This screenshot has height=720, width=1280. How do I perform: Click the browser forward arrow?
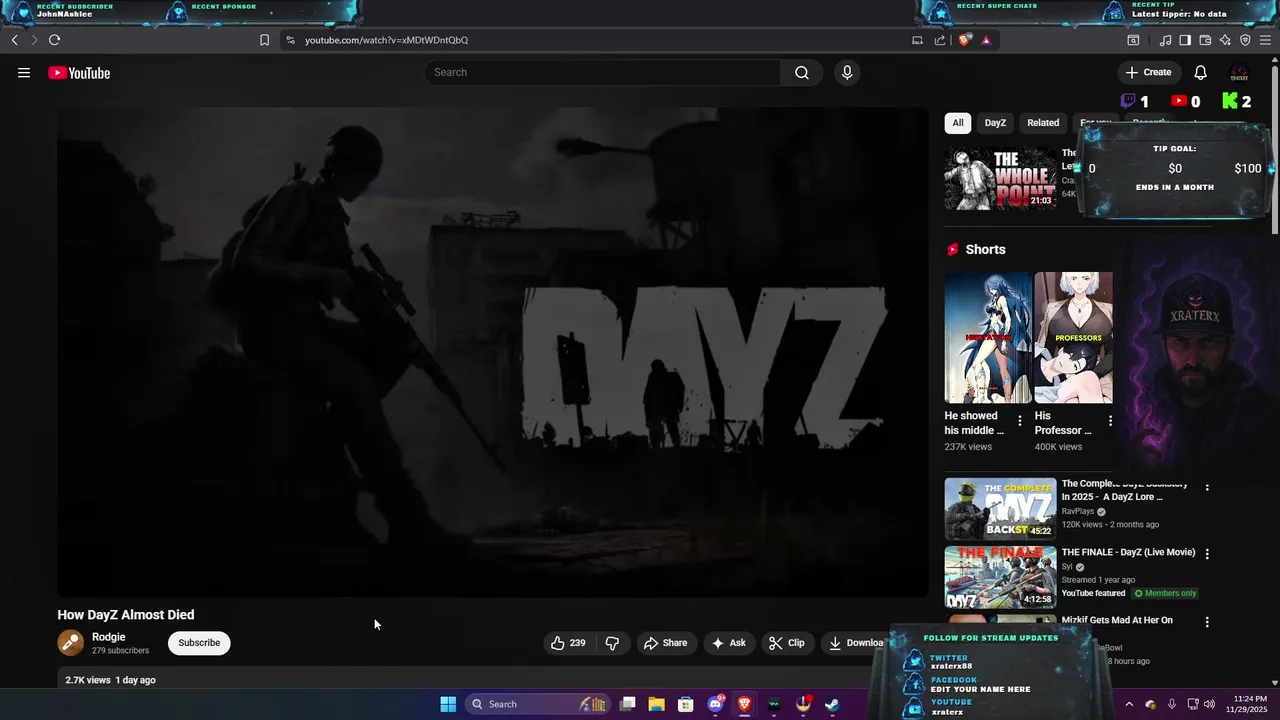coord(33,40)
